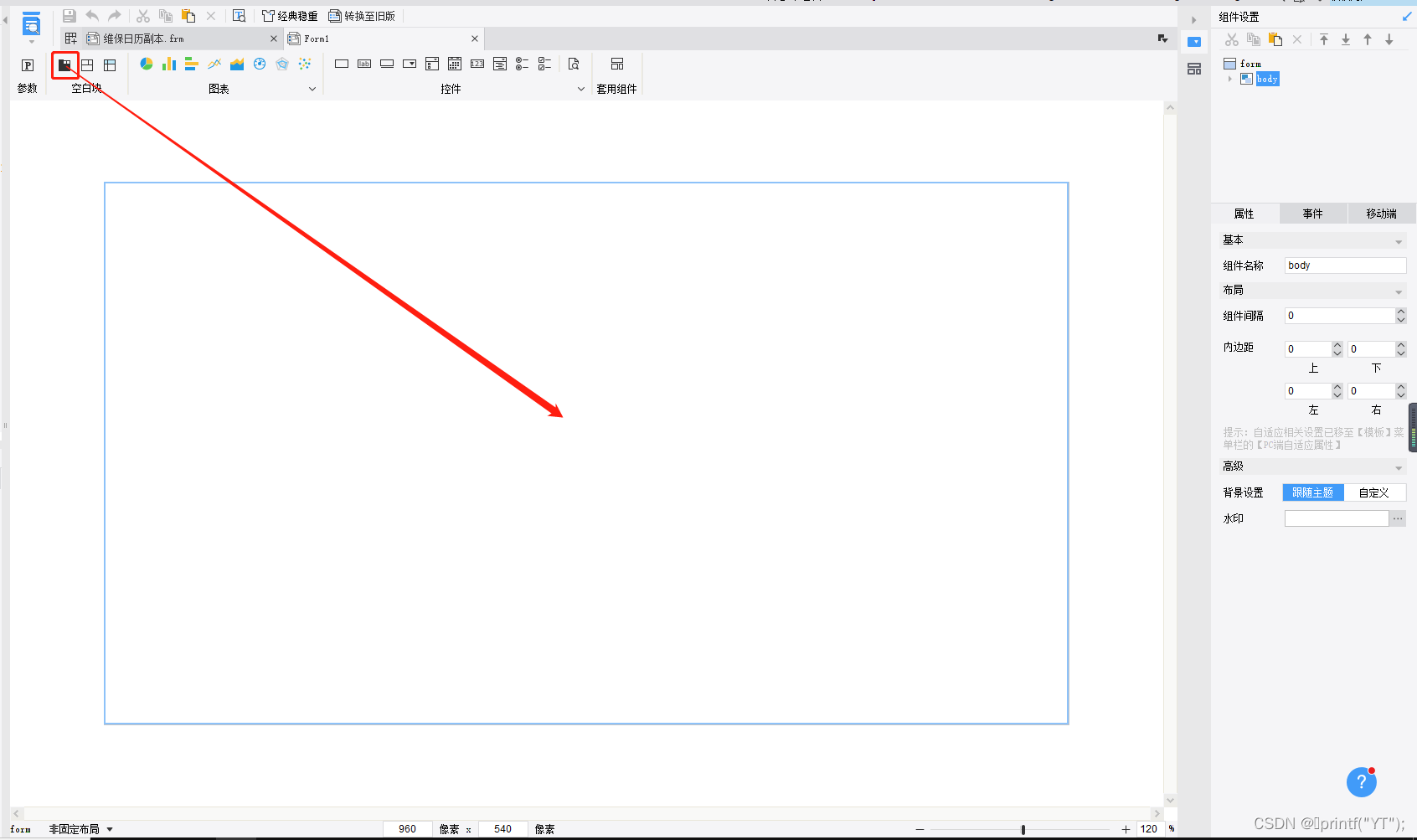Open the 水印 watermark editor button
The height and width of the screenshot is (840, 1417).
coord(1398,518)
